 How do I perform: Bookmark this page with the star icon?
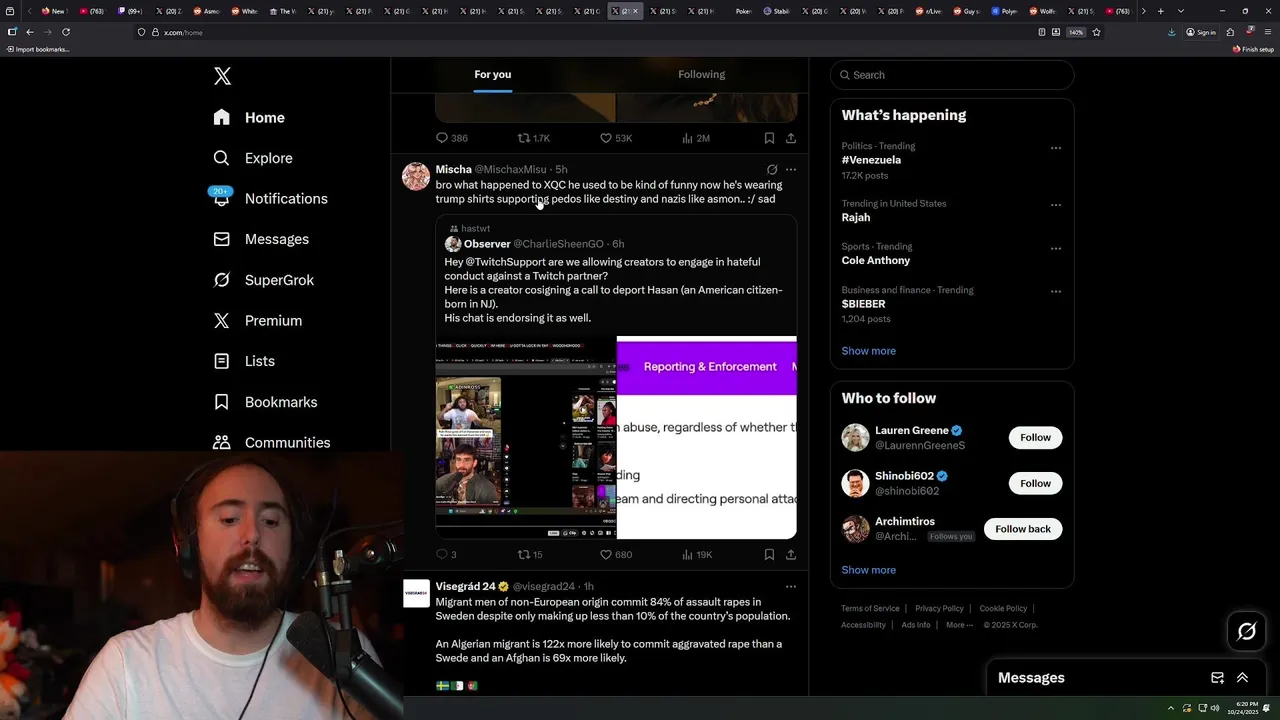[x=1096, y=32]
